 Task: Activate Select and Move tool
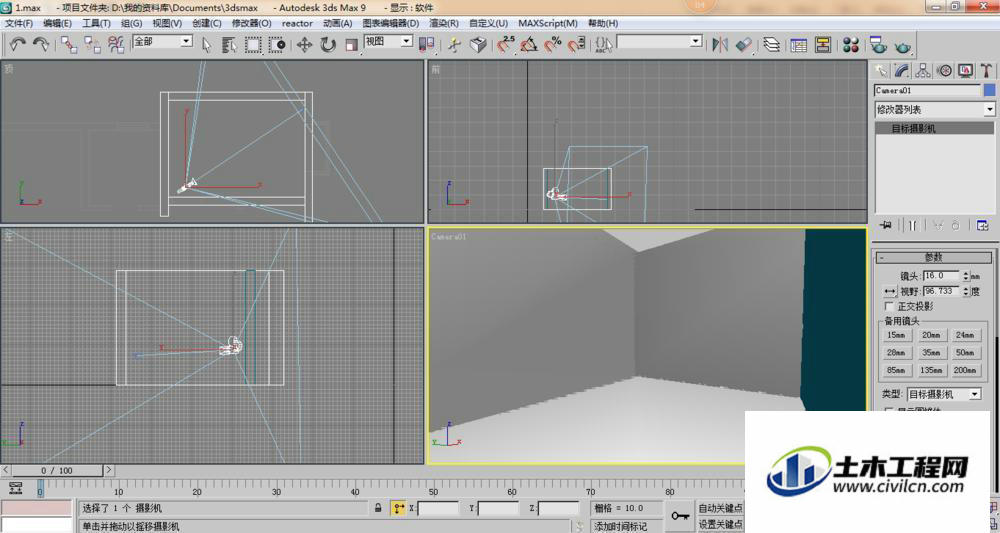click(304, 45)
